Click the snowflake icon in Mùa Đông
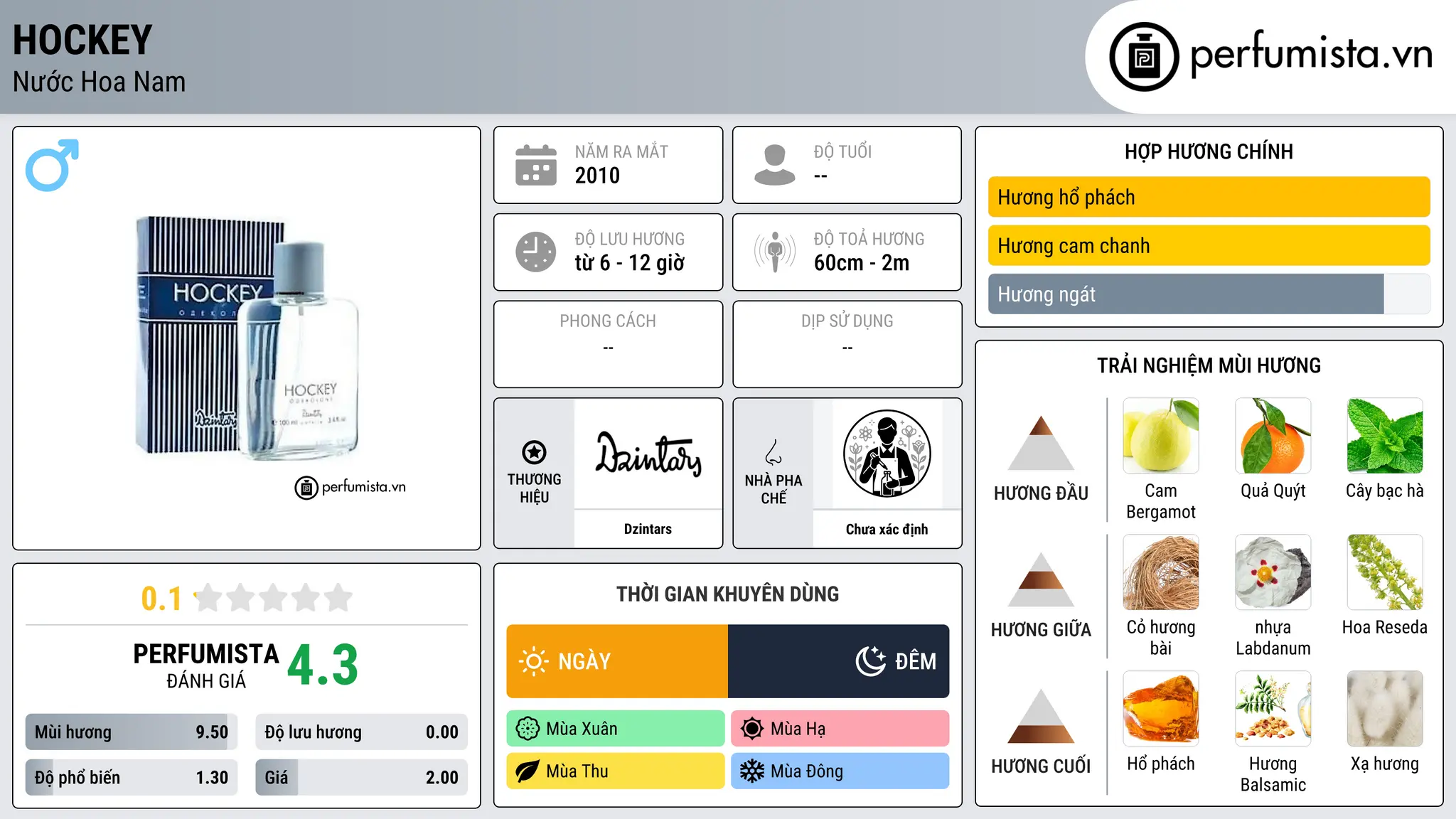The image size is (1456, 819). click(752, 771)
